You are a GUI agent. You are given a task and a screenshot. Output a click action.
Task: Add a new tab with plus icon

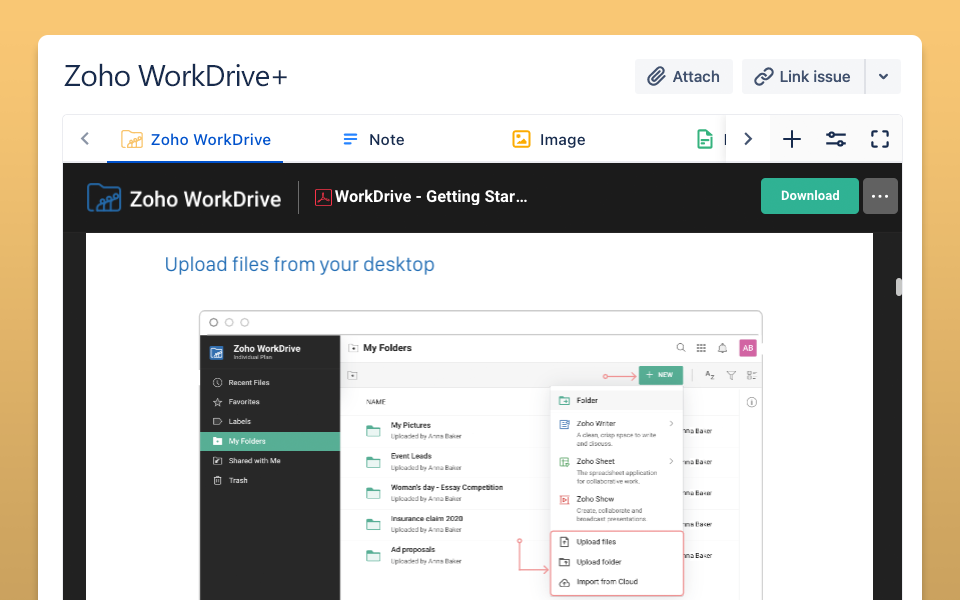click(792, 139)
